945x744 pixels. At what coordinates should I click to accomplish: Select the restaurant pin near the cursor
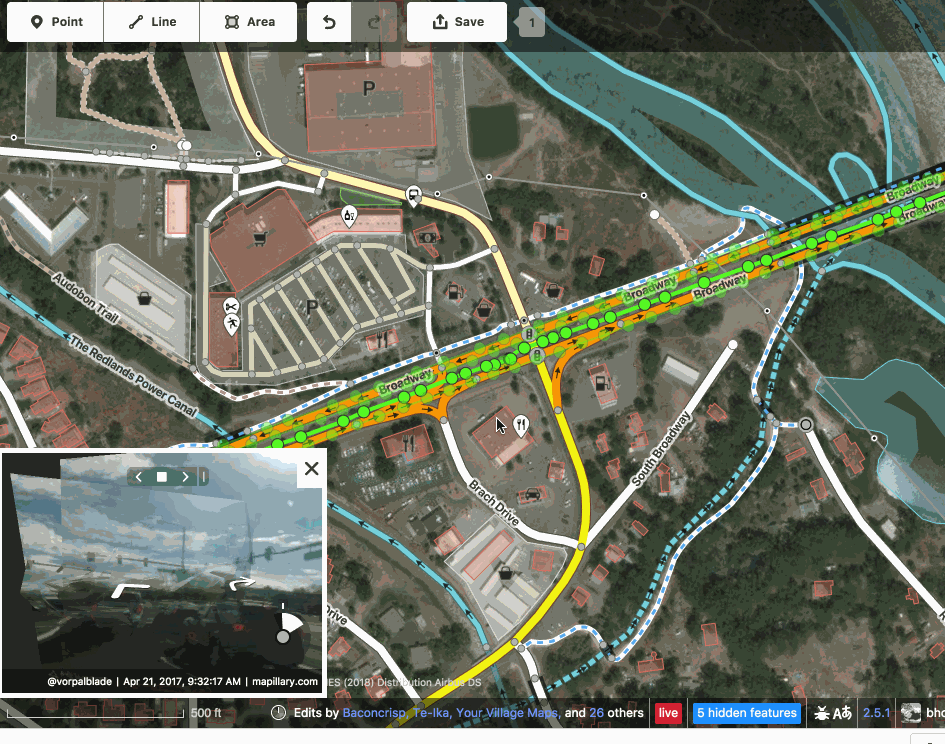[521, 426]
